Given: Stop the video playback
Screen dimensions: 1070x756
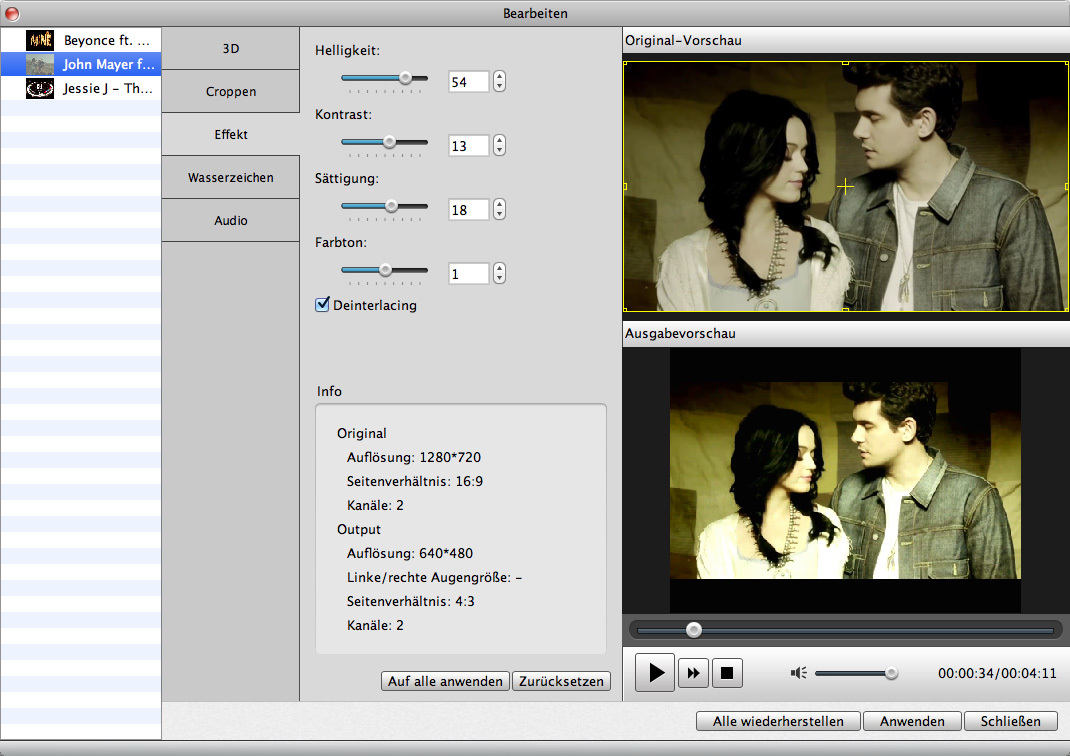Looking at the screenshot, I should coord(727,673).
